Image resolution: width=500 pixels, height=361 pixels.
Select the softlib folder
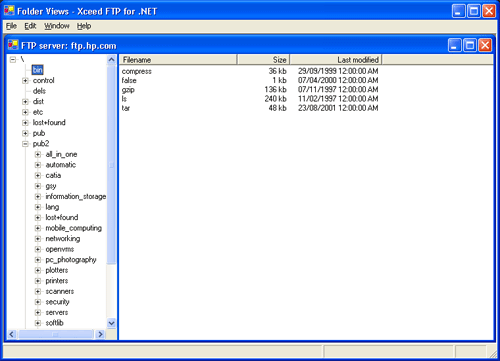point(54,323)
